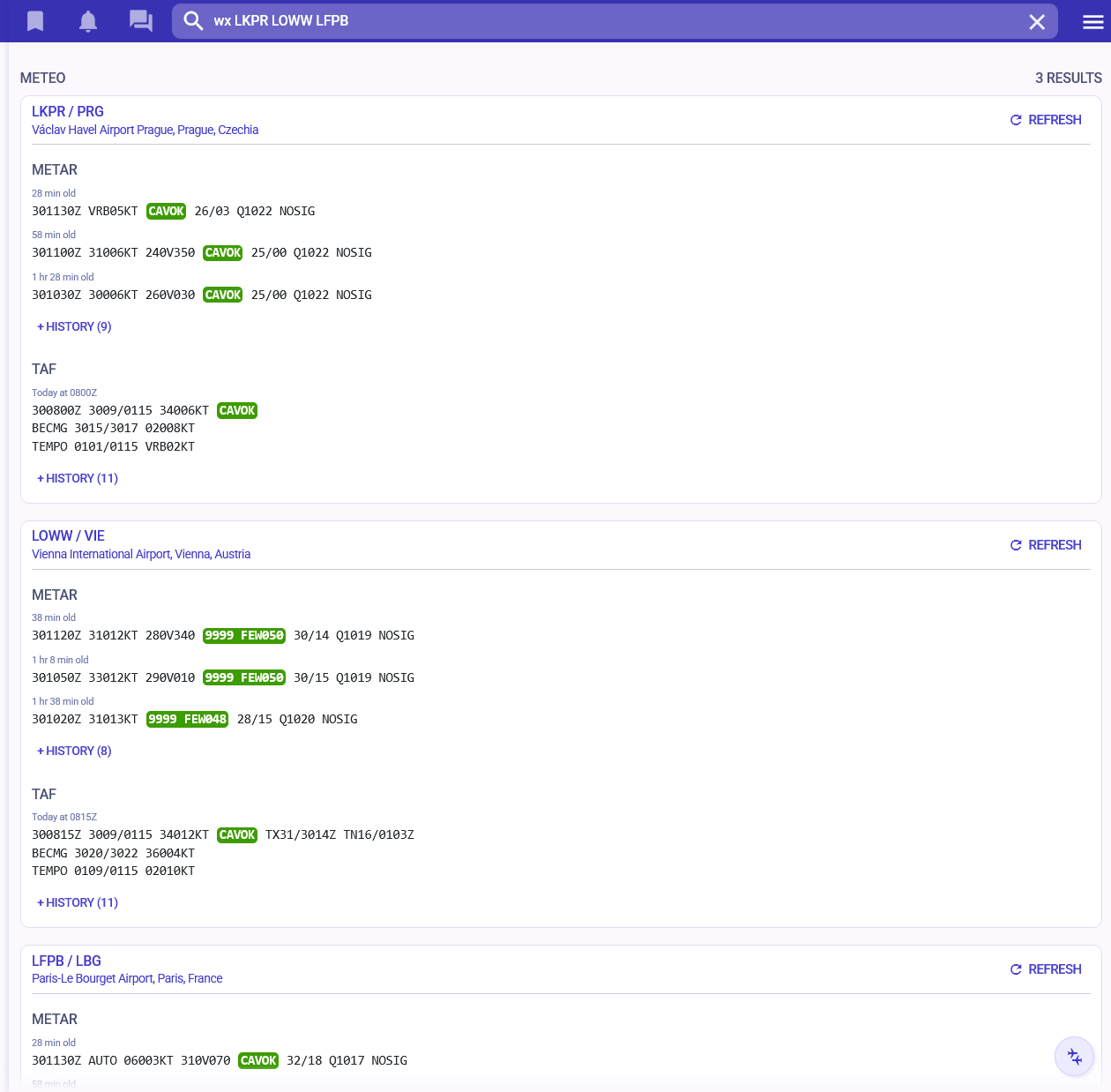The height and width of the screenshot is (1092, 1111).
Task: Refresh LFPB Le Bourget weather data
Action: click(x=1046, y=969)
